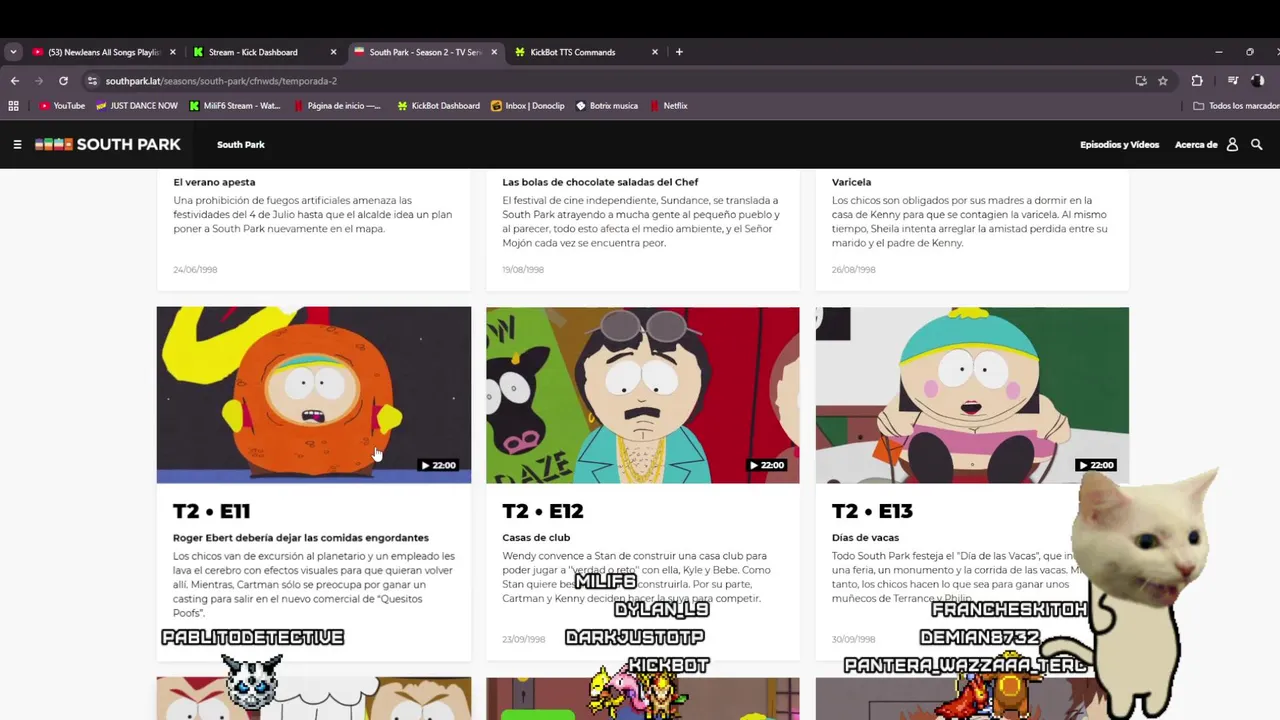Click the South Park show nav link
This screenshot has width=1280, height=720.
pos(241,145)
